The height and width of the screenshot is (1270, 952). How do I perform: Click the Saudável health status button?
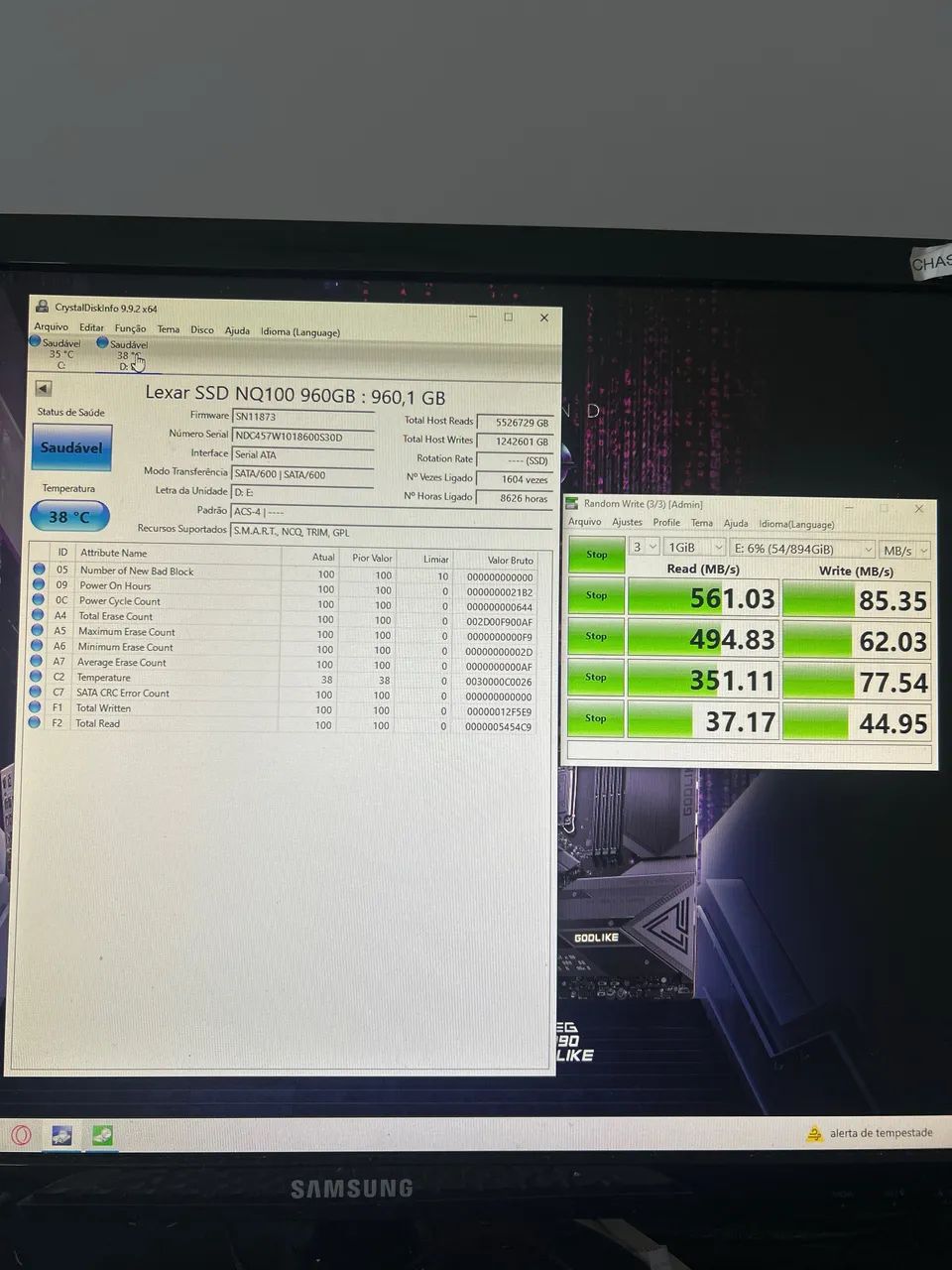point(71,447)
